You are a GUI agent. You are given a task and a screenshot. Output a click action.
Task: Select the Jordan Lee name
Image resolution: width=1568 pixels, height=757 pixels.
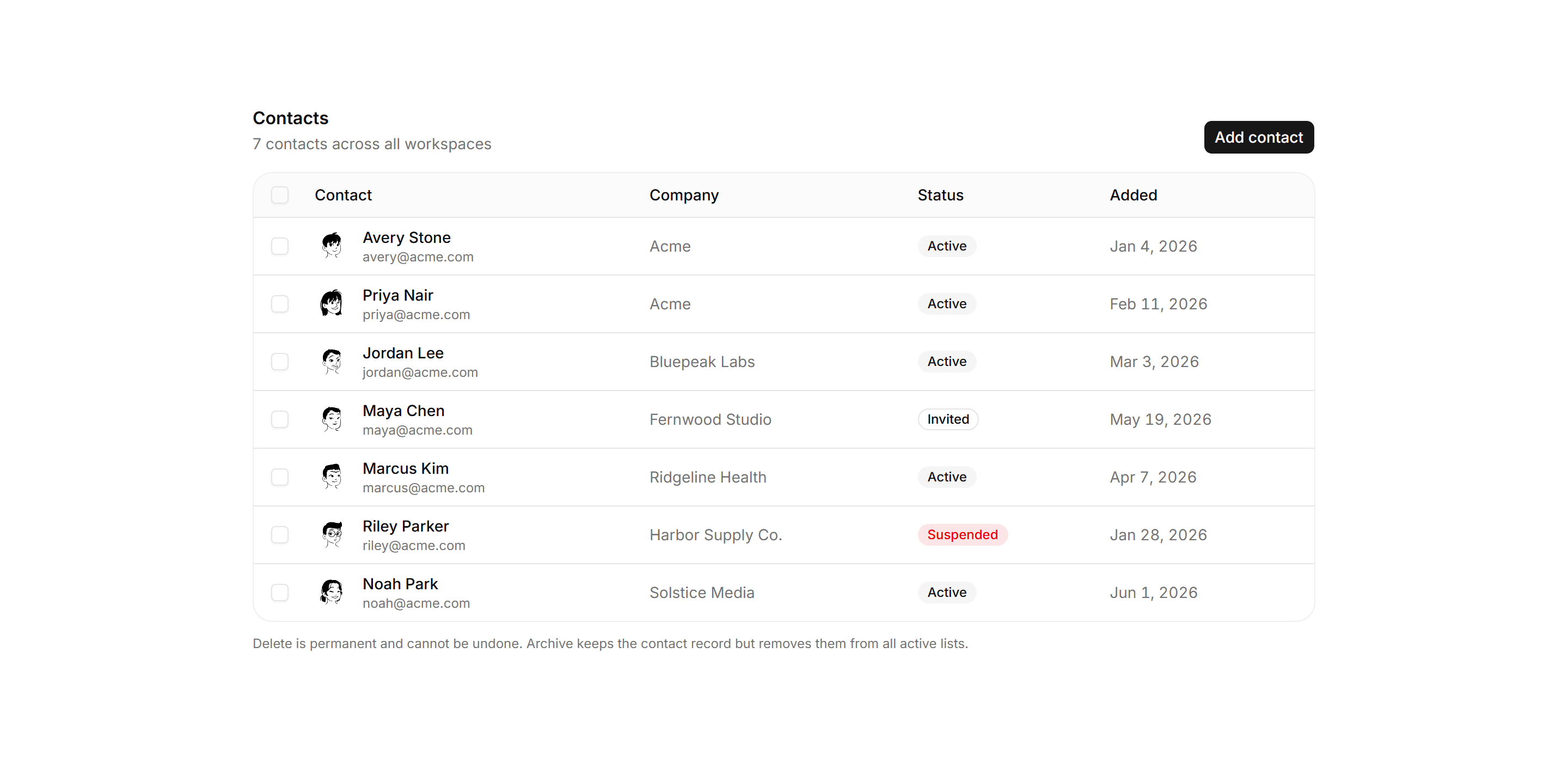click(403, 353)
